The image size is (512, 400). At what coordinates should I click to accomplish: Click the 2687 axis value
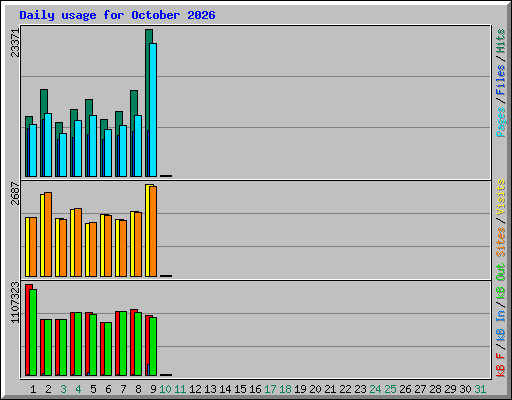coord(15,193)
